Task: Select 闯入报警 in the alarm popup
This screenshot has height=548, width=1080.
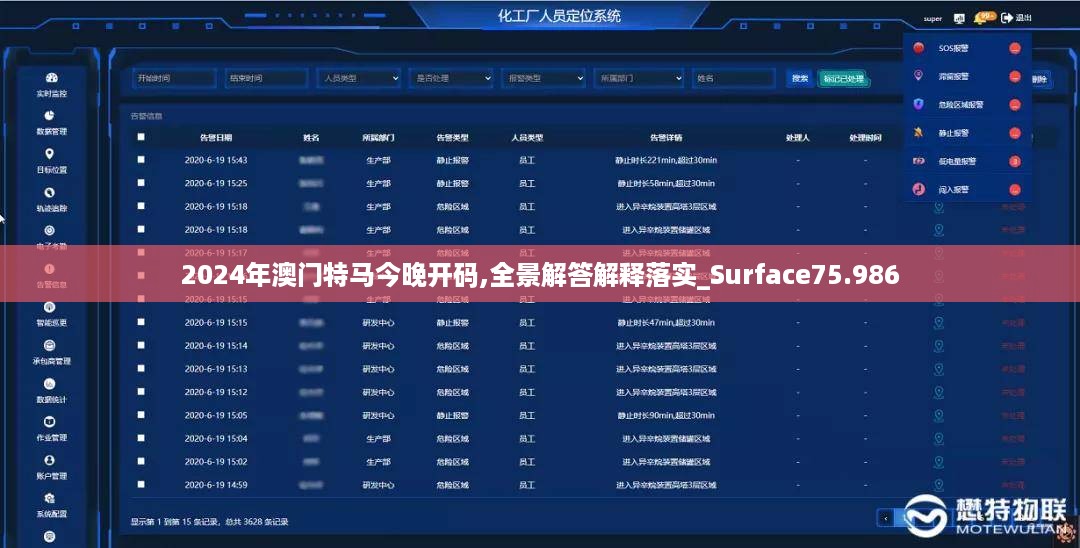Action: [967, 189]
